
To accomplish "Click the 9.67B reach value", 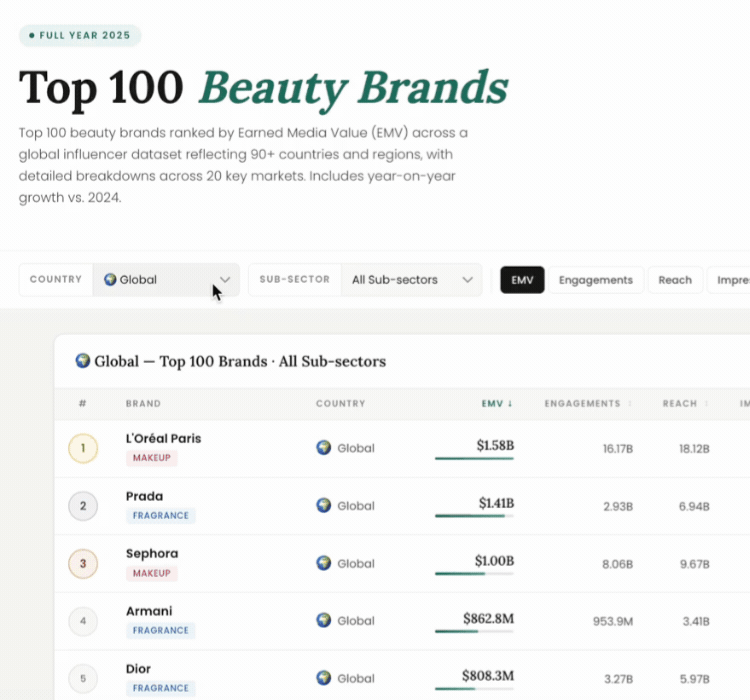I will tap(695, 564).
